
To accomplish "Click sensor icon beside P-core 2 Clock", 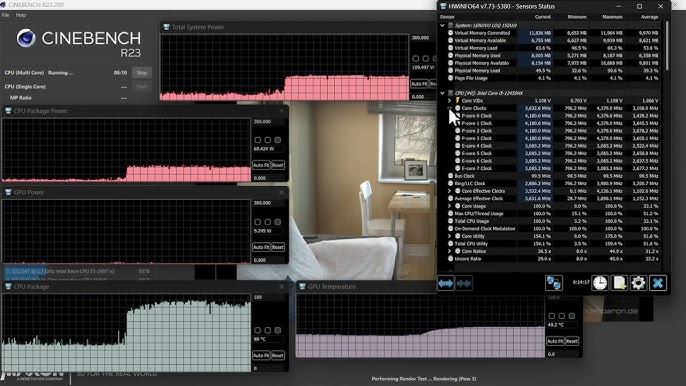I will coord(458,130).
